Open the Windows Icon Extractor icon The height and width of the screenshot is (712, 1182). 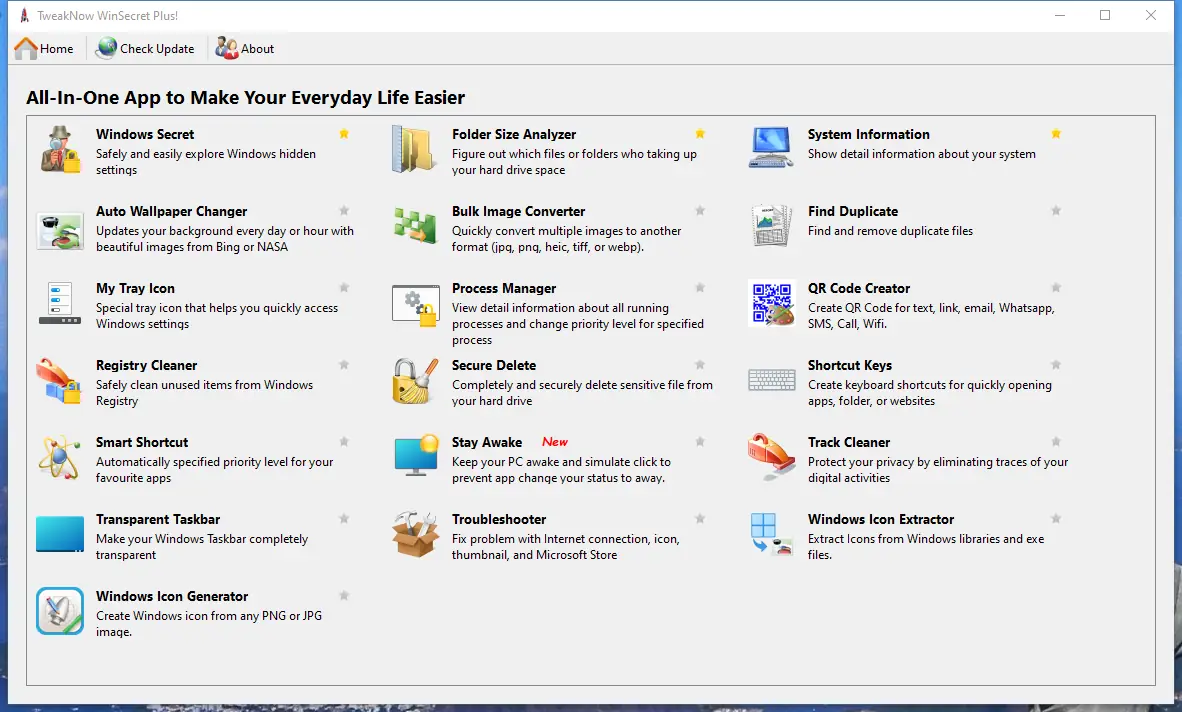(x=772, y=533)
